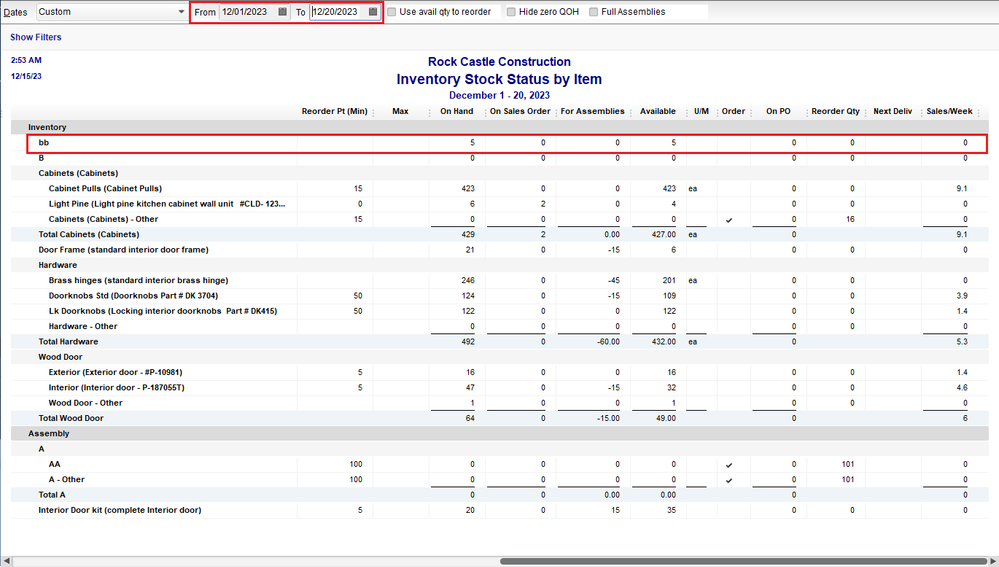Click the From date field
The image size is (999, 567).
point(246,12)
